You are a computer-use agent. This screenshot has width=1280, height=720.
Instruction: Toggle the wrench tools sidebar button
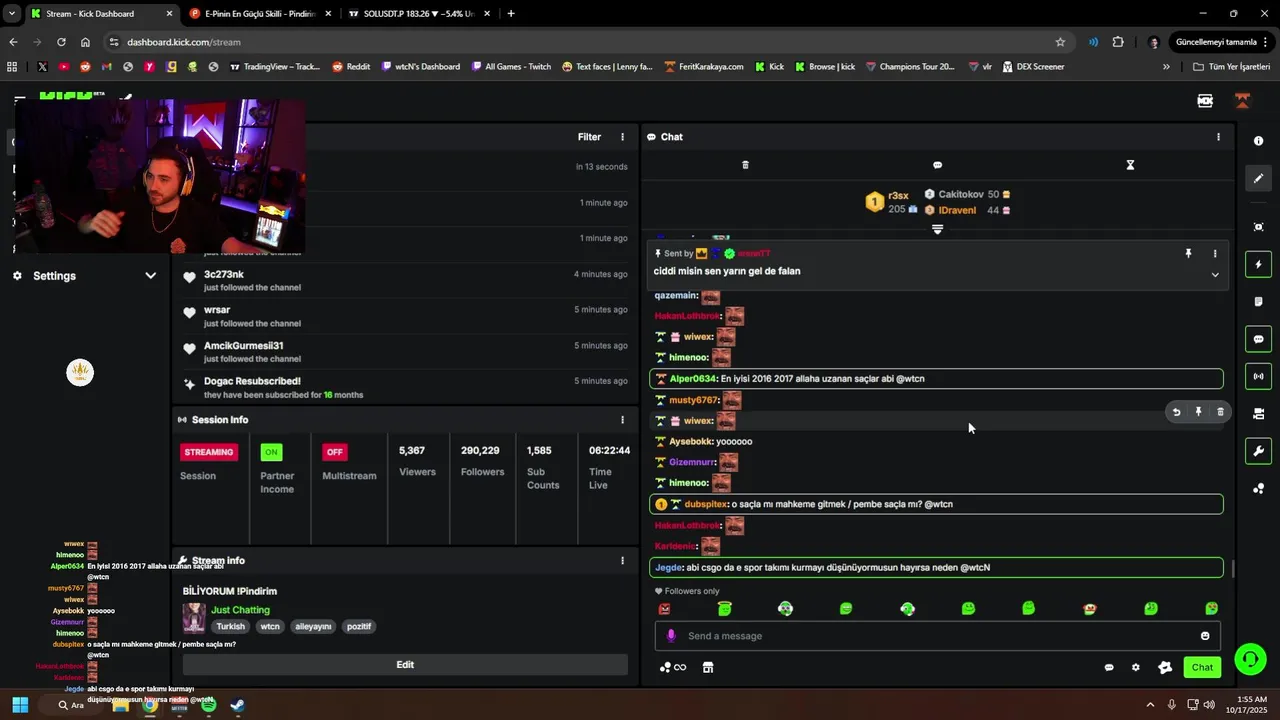[x=1258, y=451]
